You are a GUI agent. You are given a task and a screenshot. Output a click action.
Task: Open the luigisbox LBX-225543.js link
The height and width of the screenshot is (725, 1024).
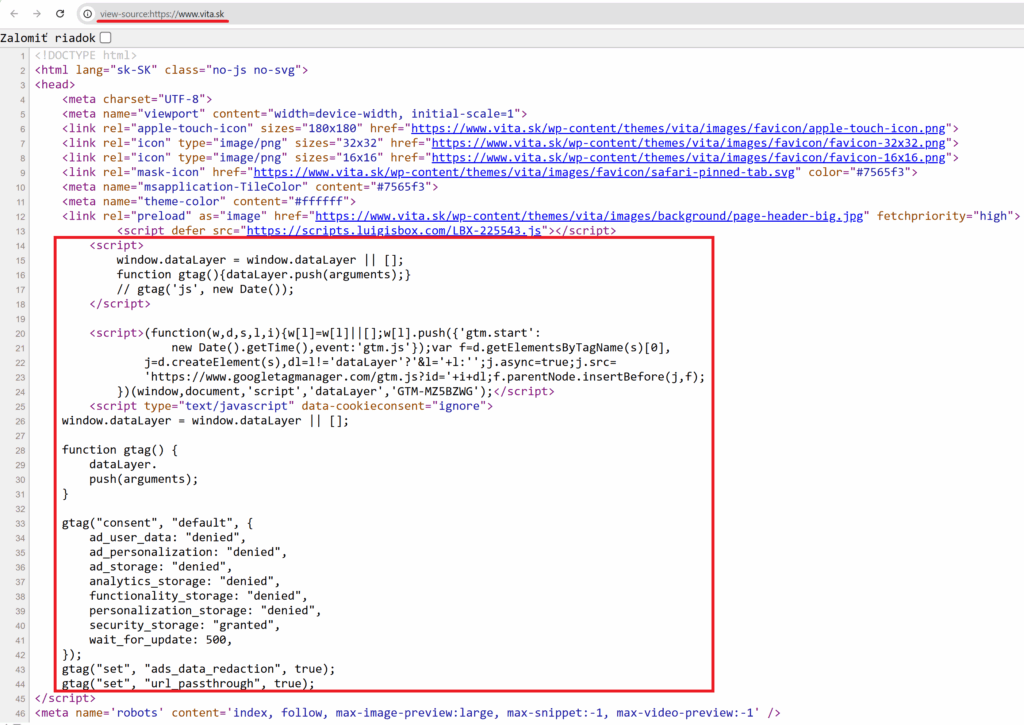point(394,231)
